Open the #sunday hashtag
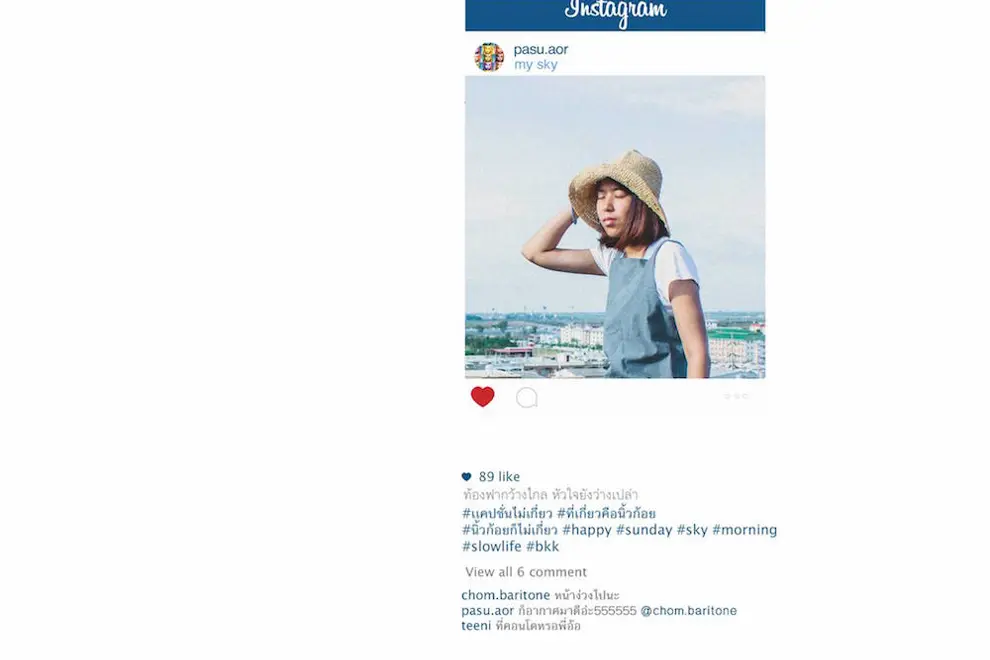This screenshot has height=660, width=990. [644, 530]
